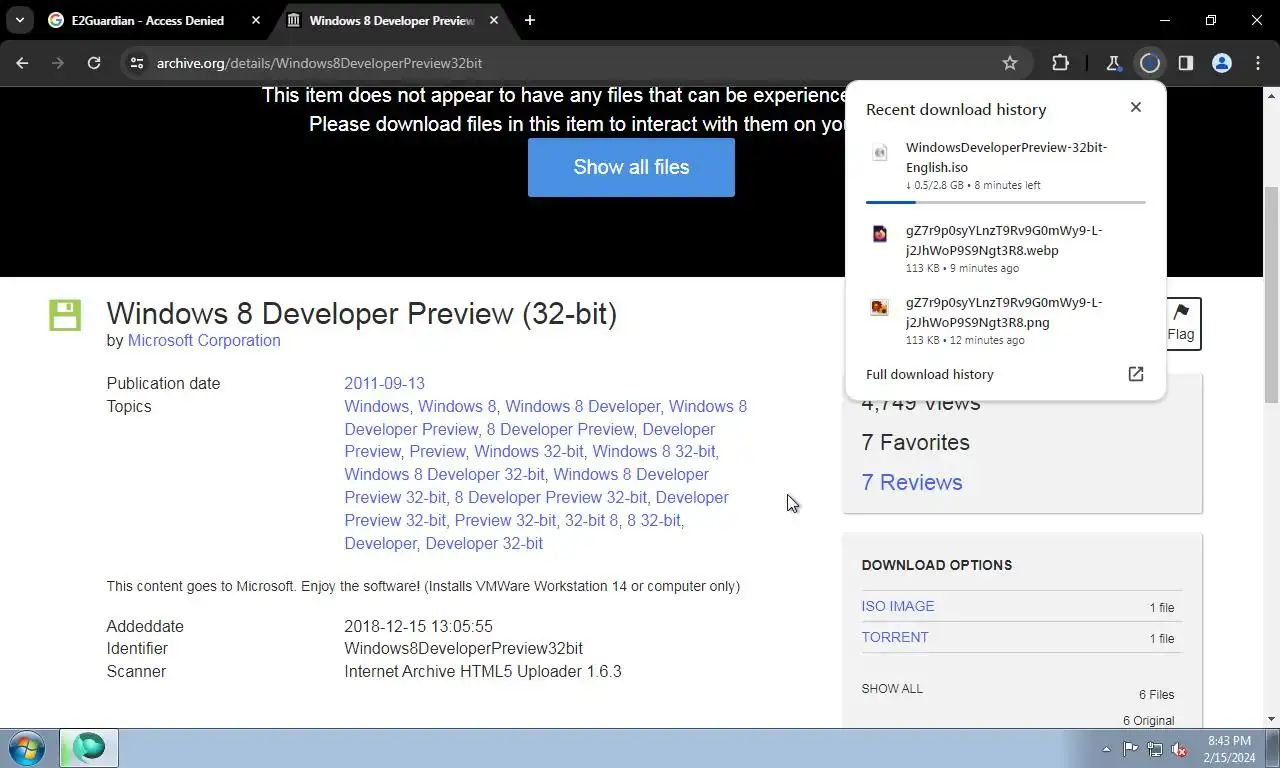Close the Recent download history popup
1280x768 pixels.
1136,107
